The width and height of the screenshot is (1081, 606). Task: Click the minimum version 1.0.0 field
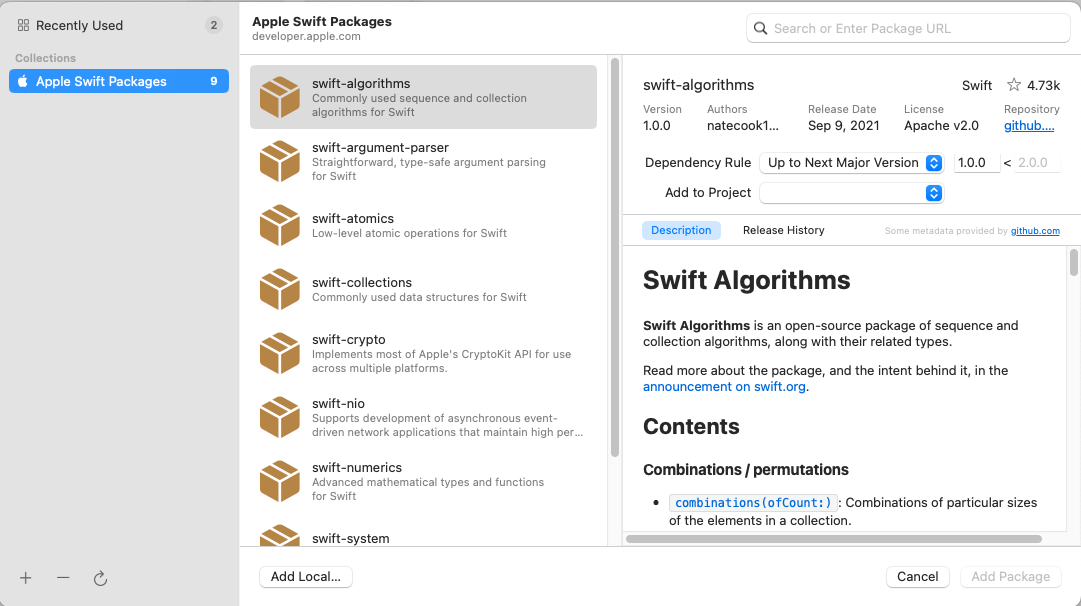[x=976, y=163]
